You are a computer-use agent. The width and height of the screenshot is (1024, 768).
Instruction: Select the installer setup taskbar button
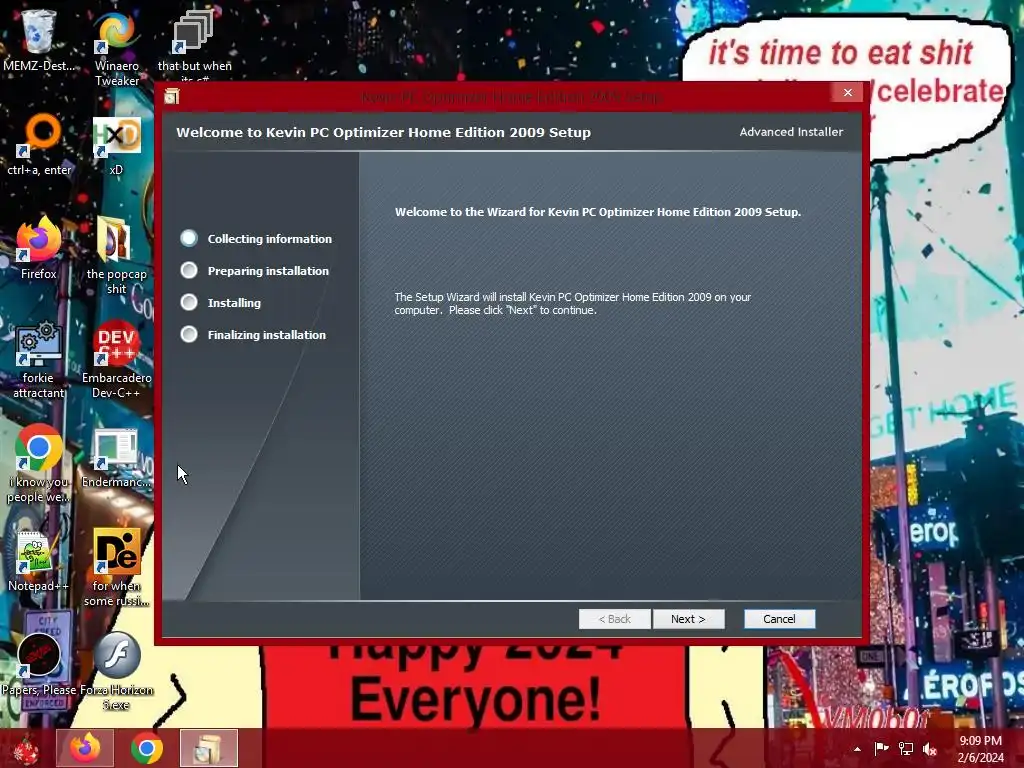coord(209,748)
